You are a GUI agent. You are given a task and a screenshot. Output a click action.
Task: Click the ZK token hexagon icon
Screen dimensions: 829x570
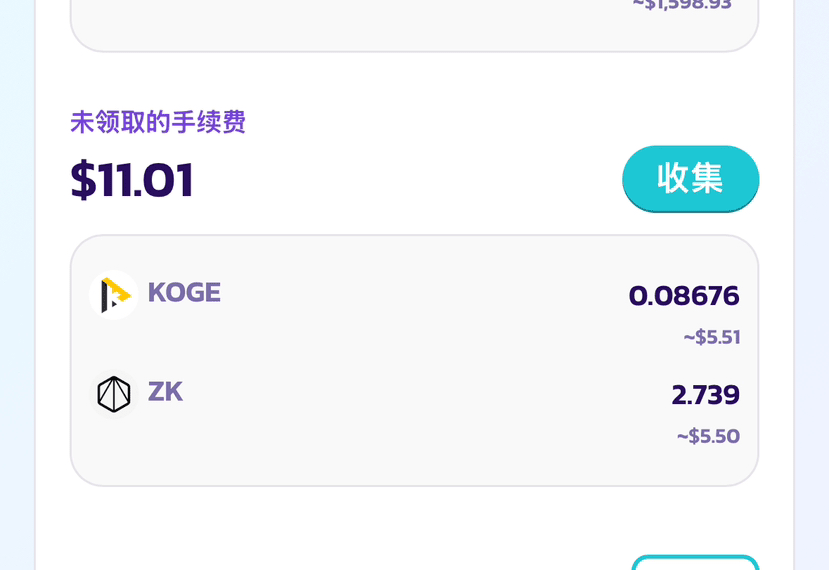coord(114,394)
